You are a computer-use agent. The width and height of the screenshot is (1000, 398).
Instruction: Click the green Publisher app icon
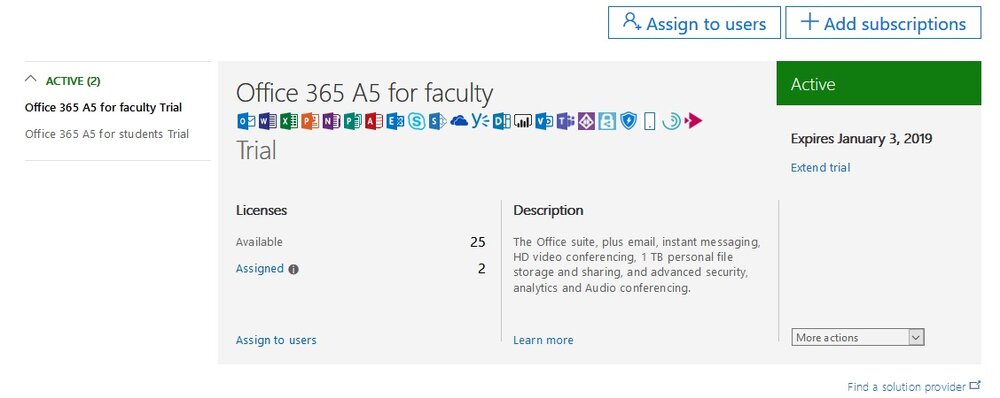(x=353, y=121)
